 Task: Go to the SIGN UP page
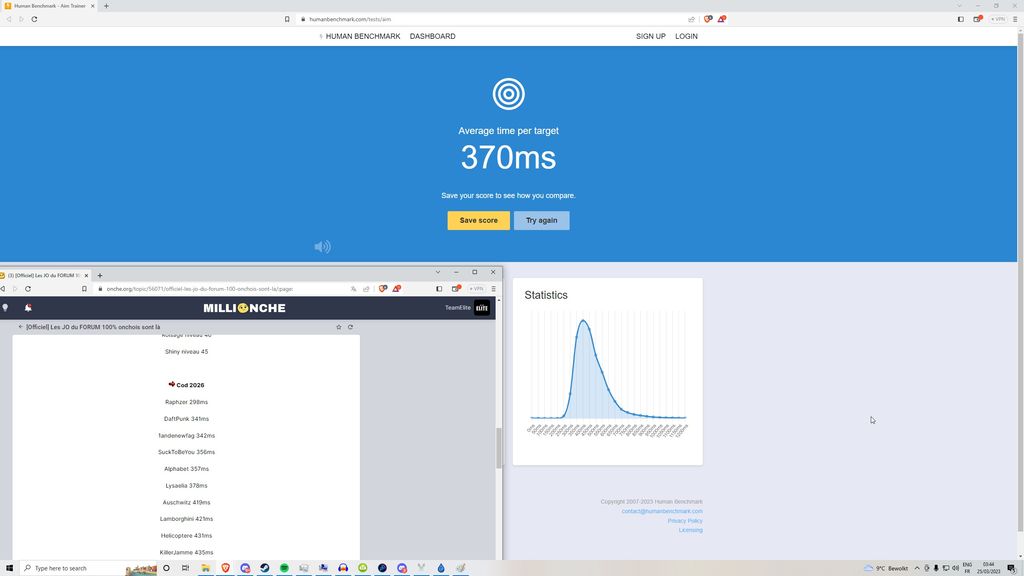tap(650, 36)
